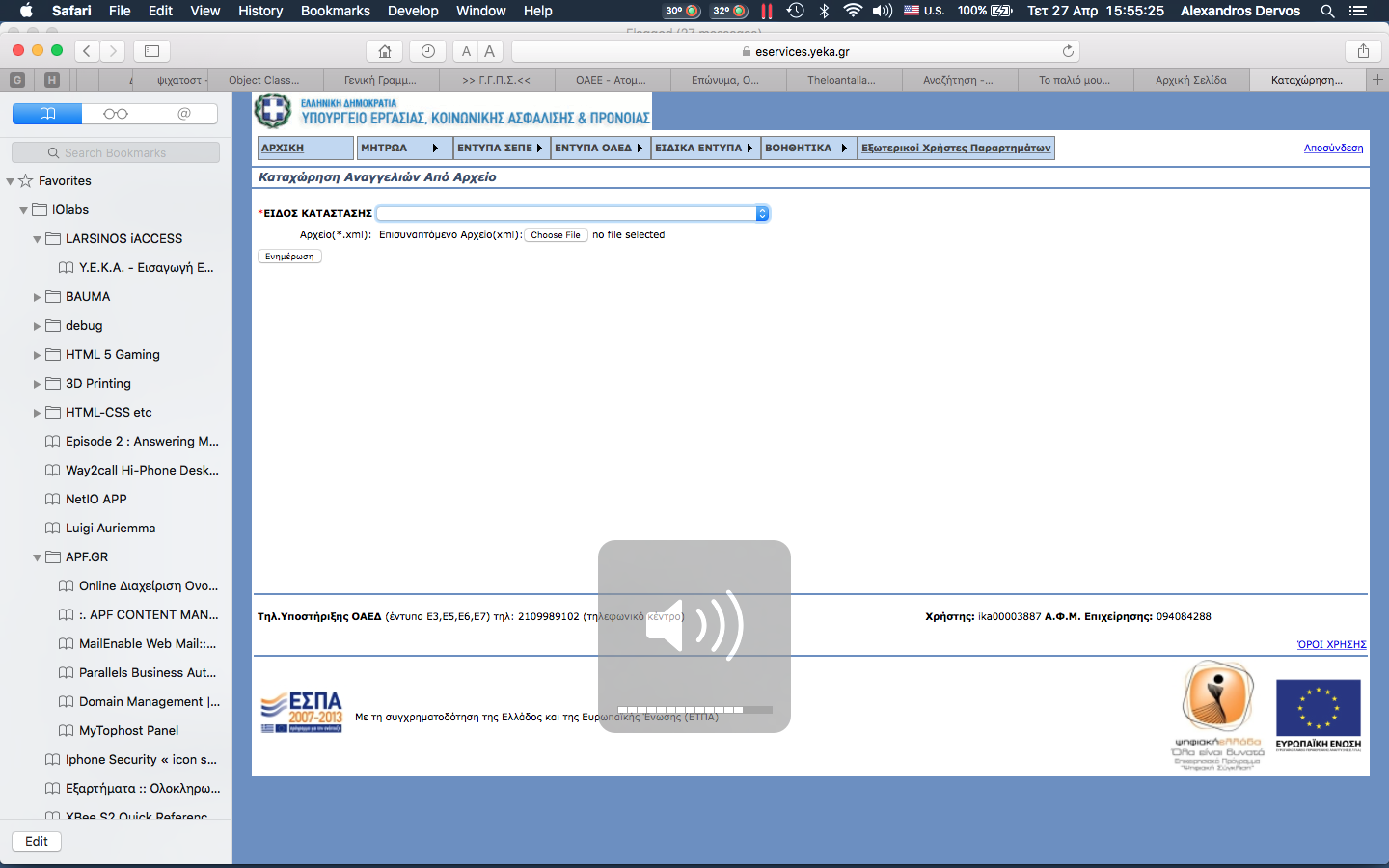Collapse the APF.GR bookmarks folder

[38, 557]
